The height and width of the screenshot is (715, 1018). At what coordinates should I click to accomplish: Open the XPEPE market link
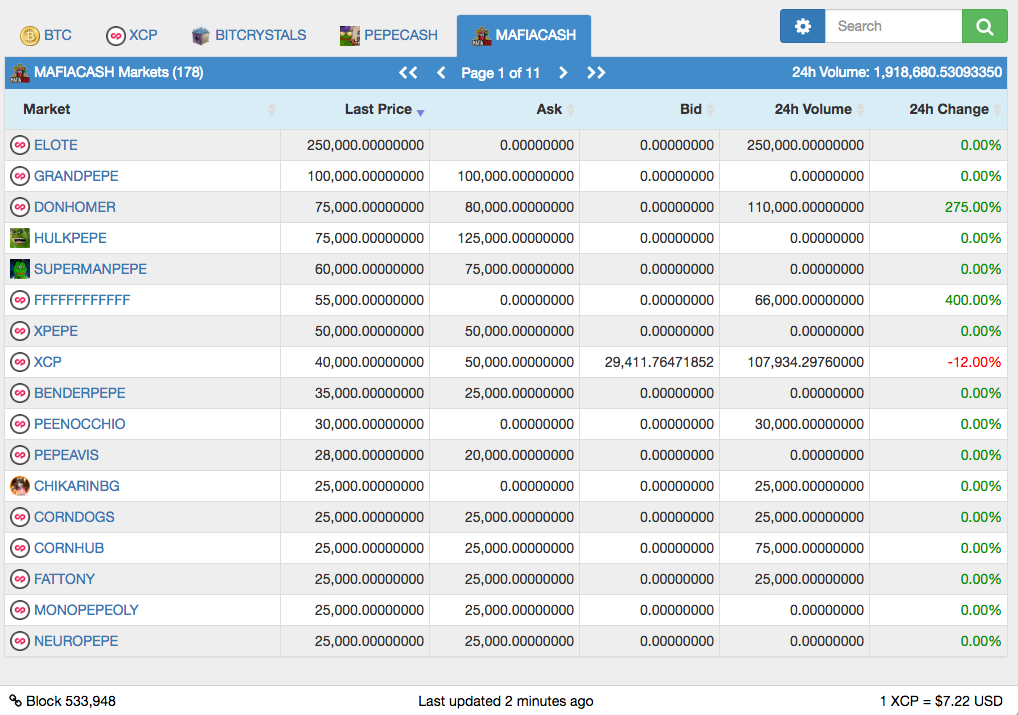(x=56, y=331)
